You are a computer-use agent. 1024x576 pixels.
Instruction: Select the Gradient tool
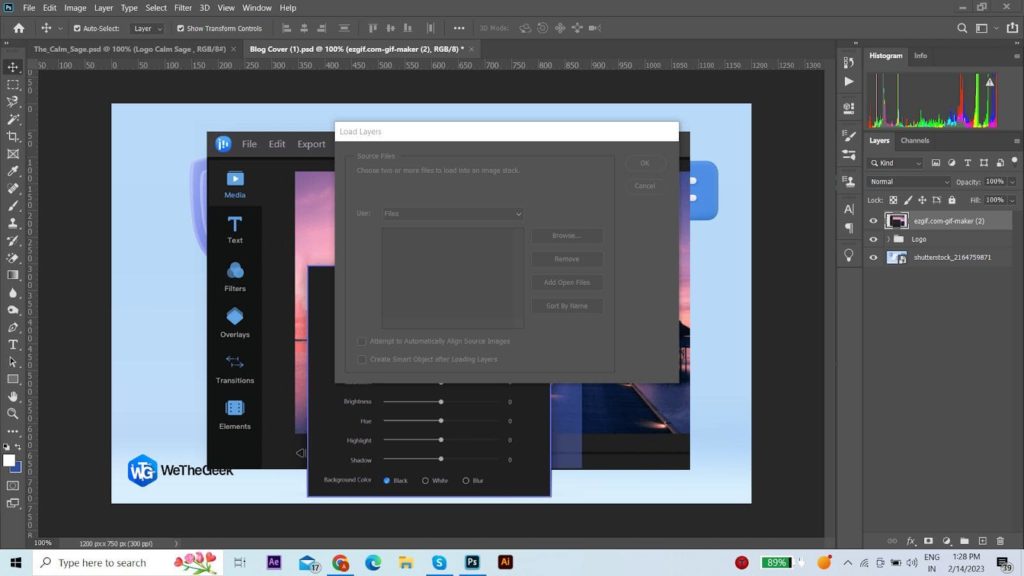coord(12,275)
